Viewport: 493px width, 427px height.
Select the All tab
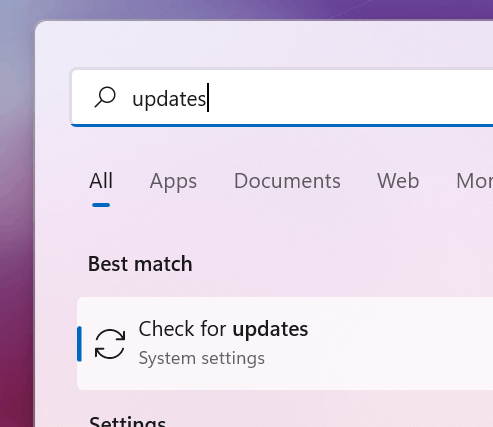(101, 181)
